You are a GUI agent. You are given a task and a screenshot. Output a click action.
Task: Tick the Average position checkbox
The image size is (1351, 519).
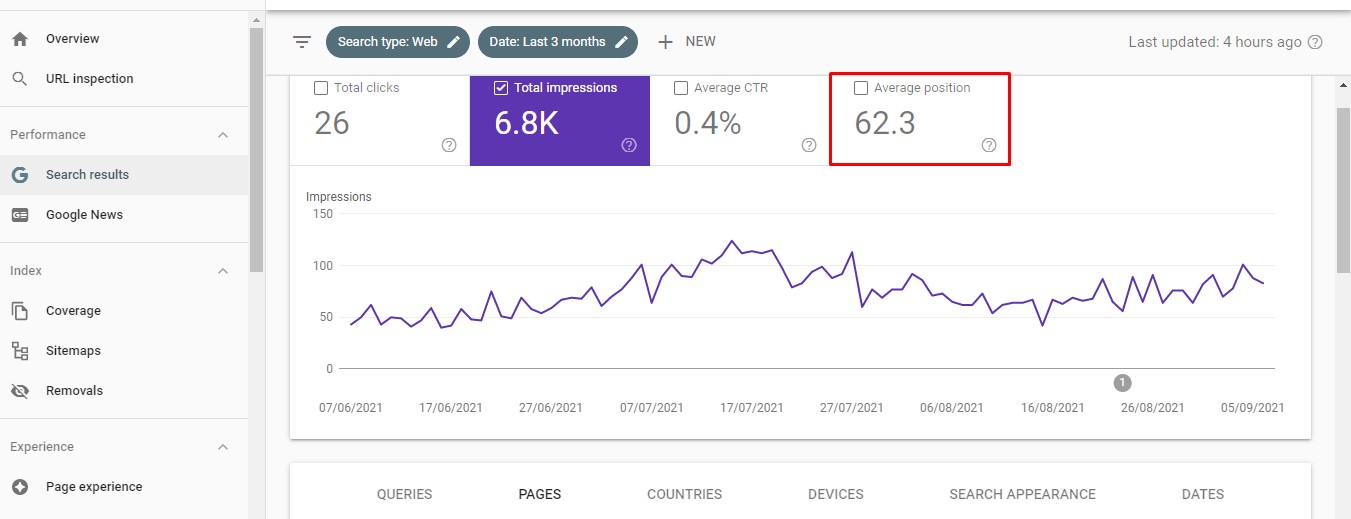coord(861,88)
